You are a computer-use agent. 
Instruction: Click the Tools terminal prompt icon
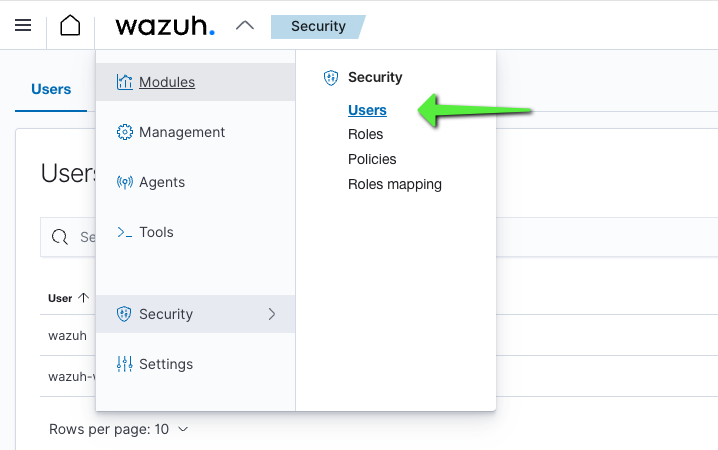click(125, 232)
